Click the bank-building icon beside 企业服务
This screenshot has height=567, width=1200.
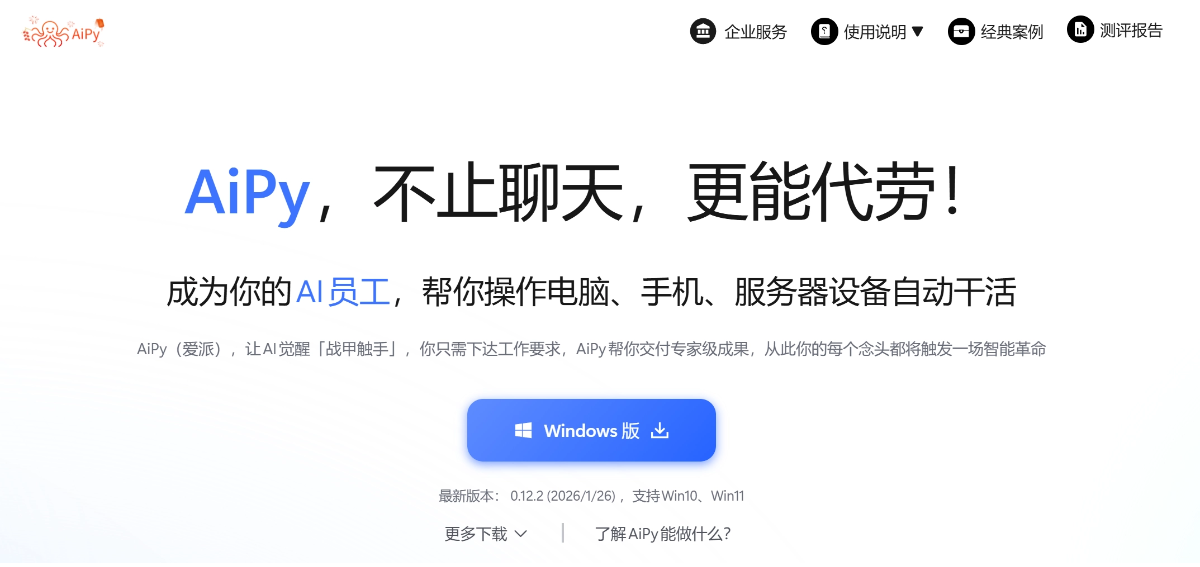(703, 31)
